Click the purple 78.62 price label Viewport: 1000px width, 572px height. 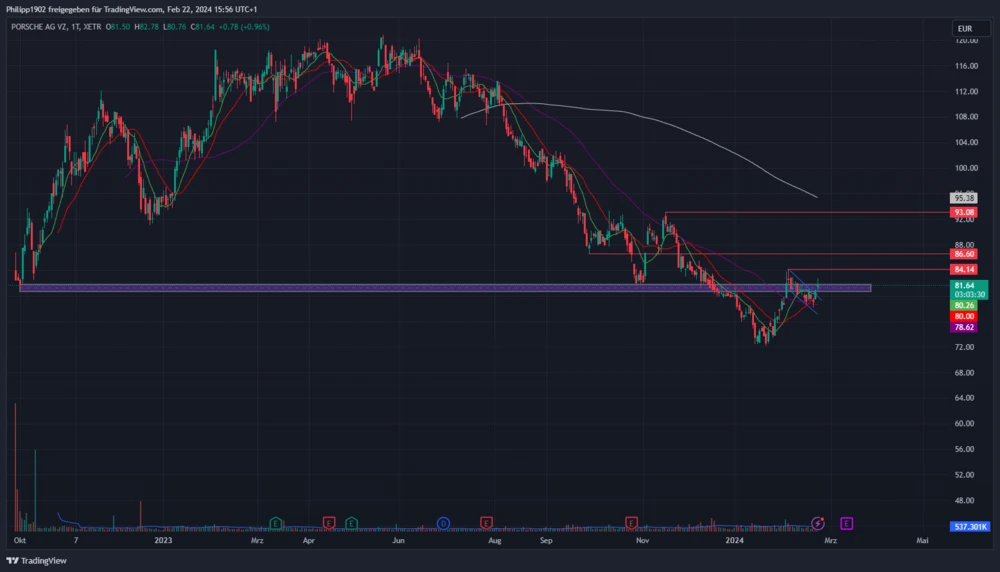coord(965,327)
